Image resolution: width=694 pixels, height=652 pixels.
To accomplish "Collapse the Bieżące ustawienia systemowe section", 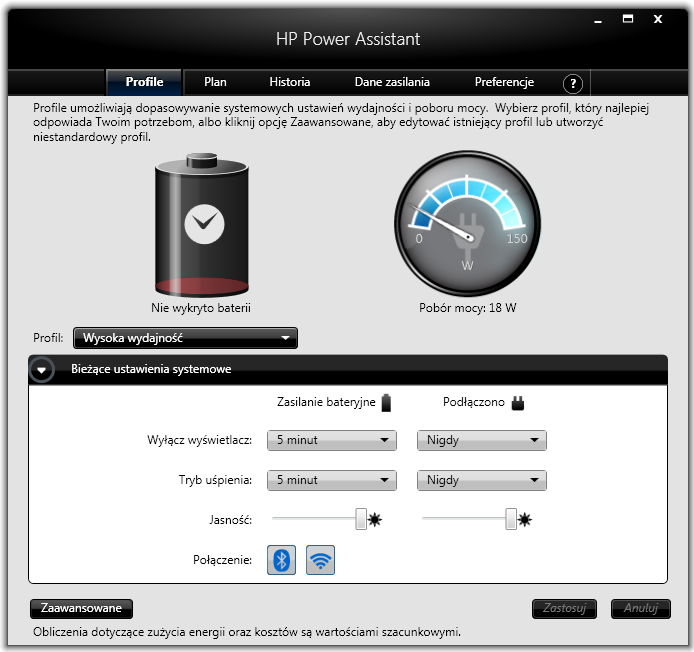I will tap(42, 370).
